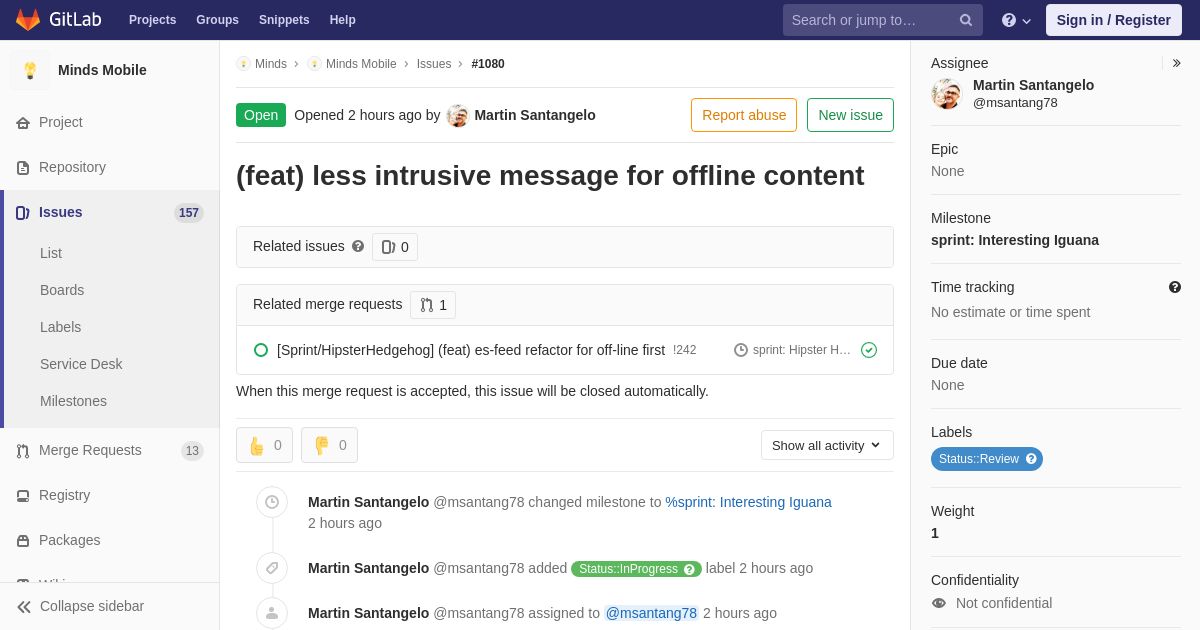Viewport: 1200px width, 630px height.
Task: Click the GitLab fox logo
Action: [28, 19]
